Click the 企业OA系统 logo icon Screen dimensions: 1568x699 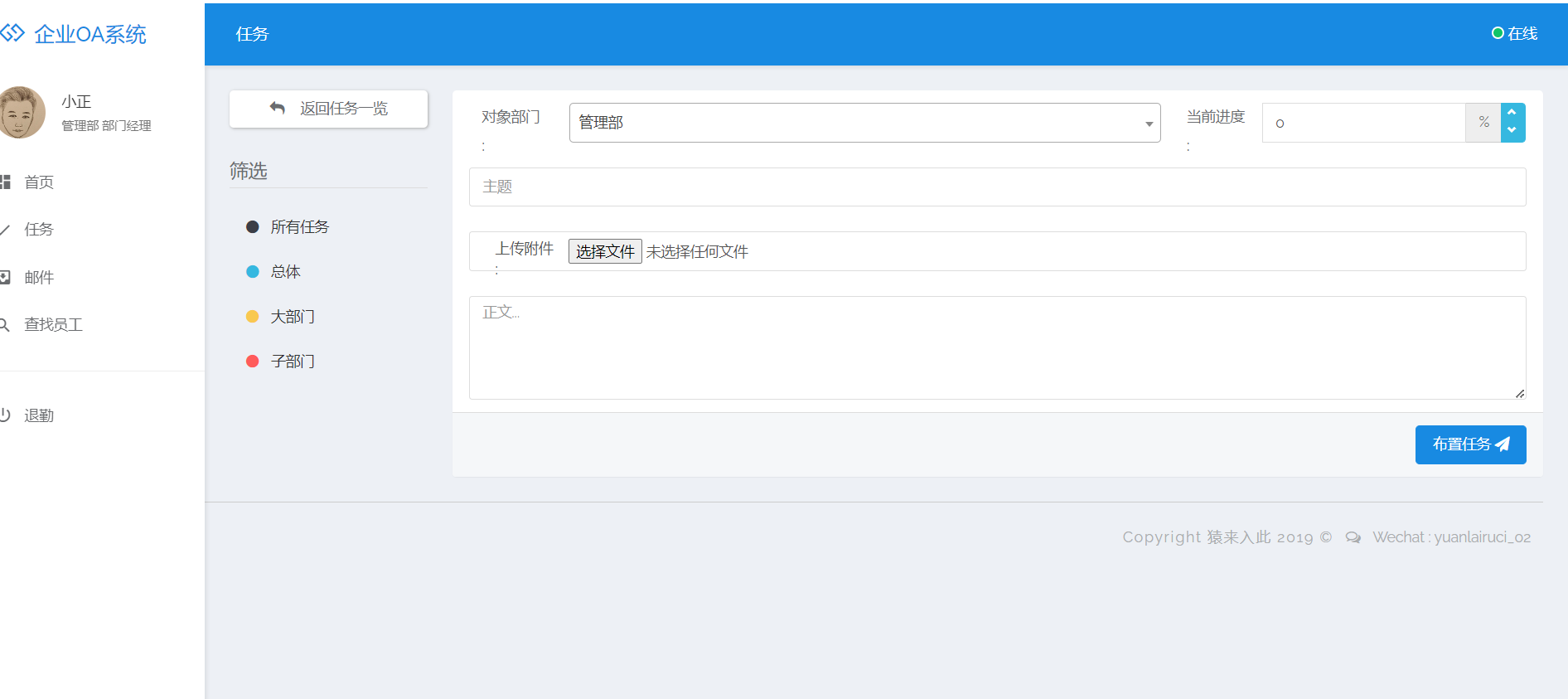(12, 33)
